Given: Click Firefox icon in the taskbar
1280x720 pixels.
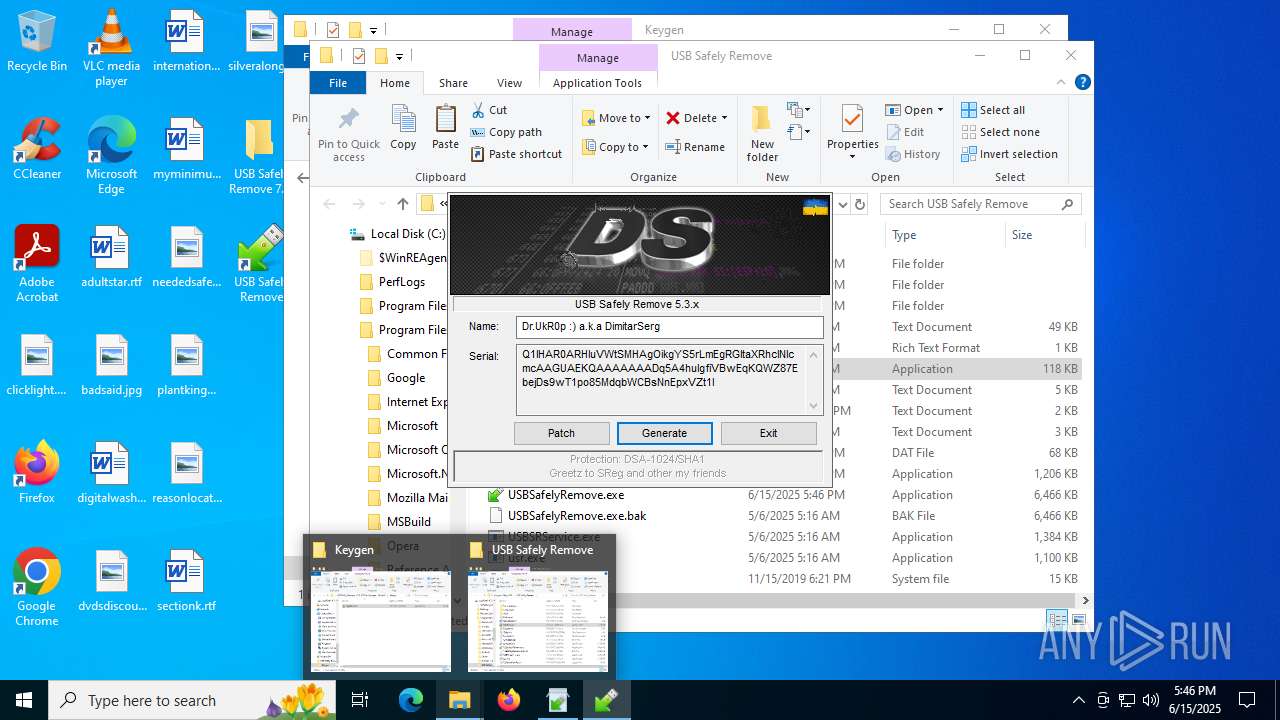Looking at the screenshot, I should [x=509, y=700].
